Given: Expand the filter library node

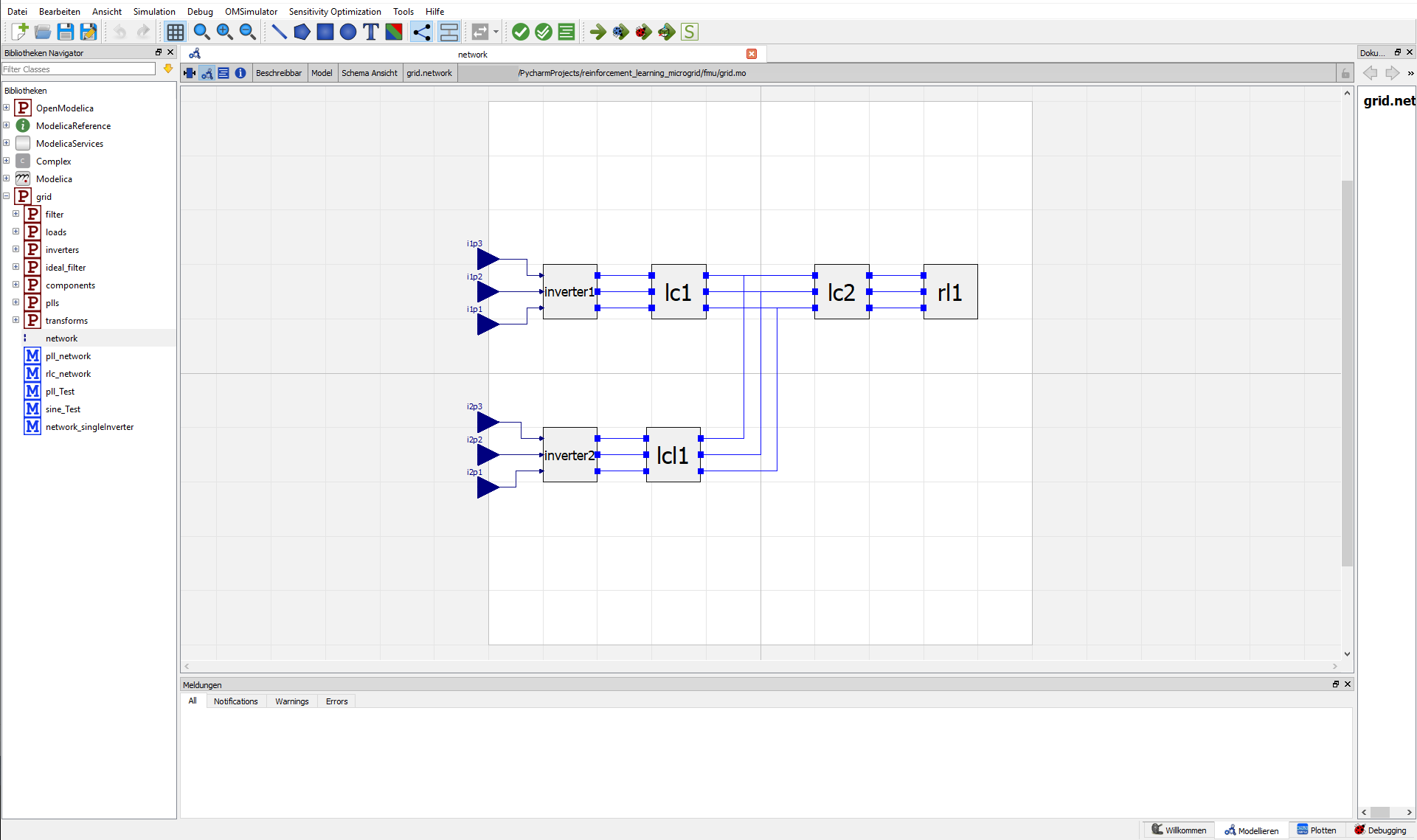Looking at the screenshot, I should tap(15, 213).
